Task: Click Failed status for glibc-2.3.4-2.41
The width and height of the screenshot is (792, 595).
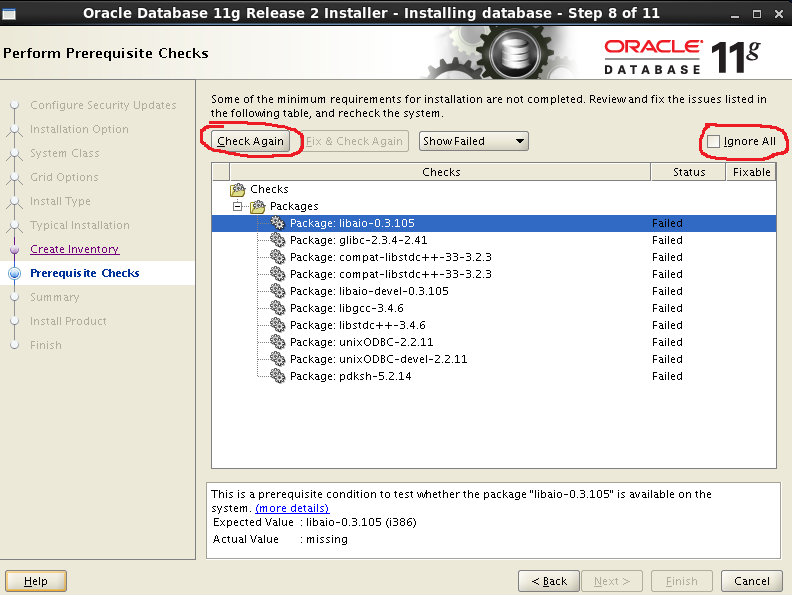Action: pos(667,240)
